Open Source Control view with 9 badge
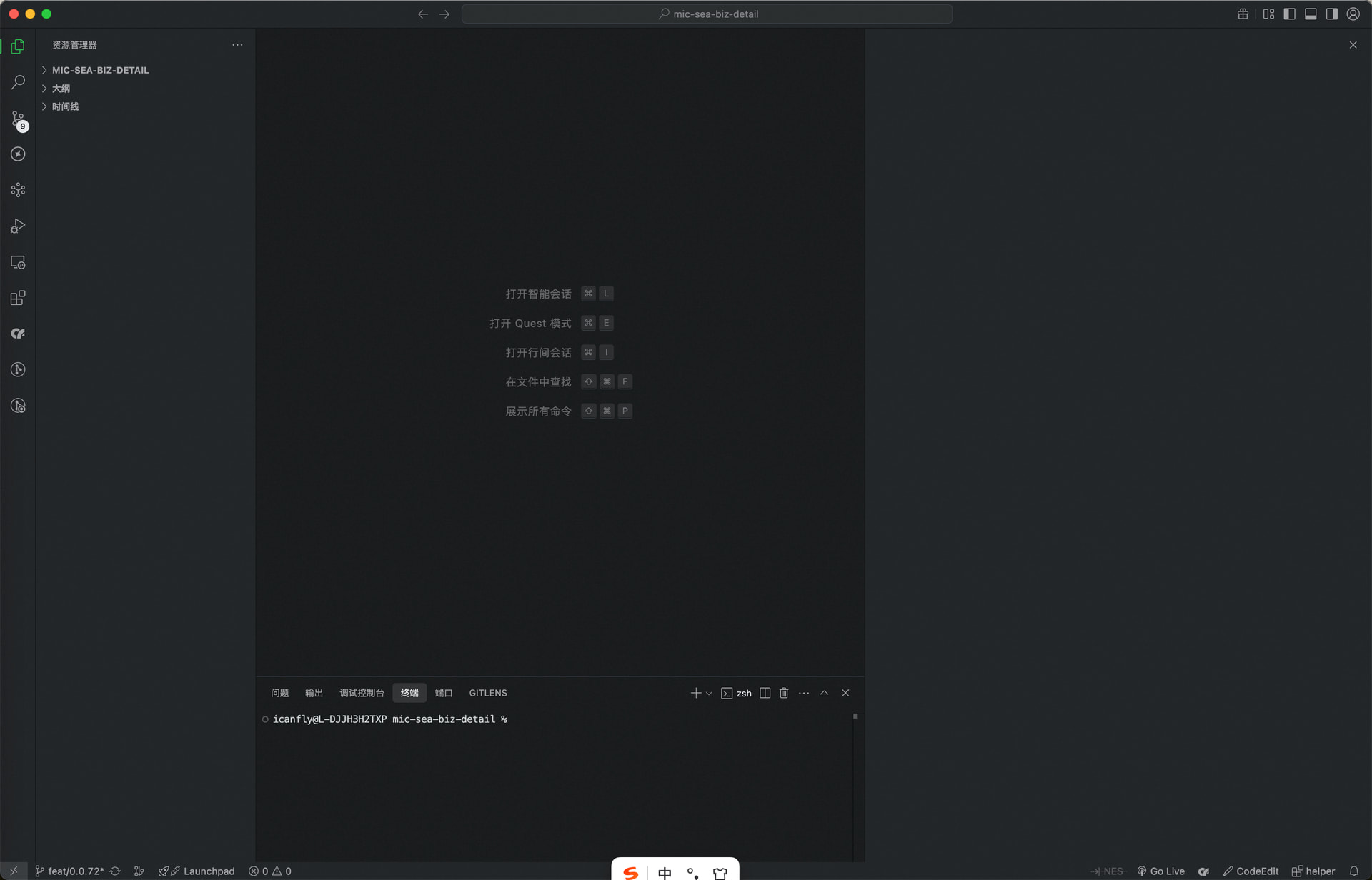Screen dimensions: 1372x880 click(18, 119)
